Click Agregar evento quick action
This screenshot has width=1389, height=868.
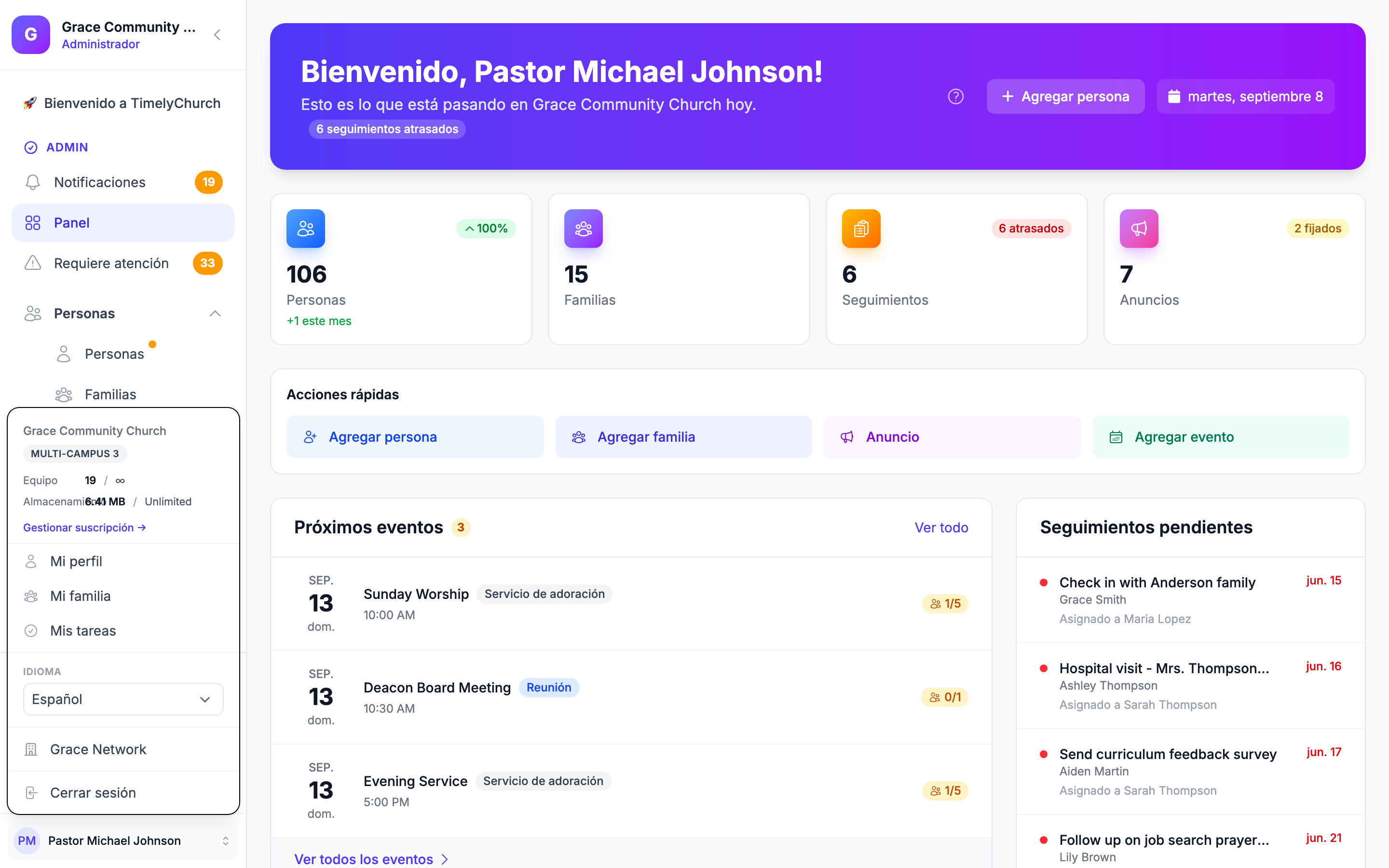pyautogui.click(x=1221, y=437)
